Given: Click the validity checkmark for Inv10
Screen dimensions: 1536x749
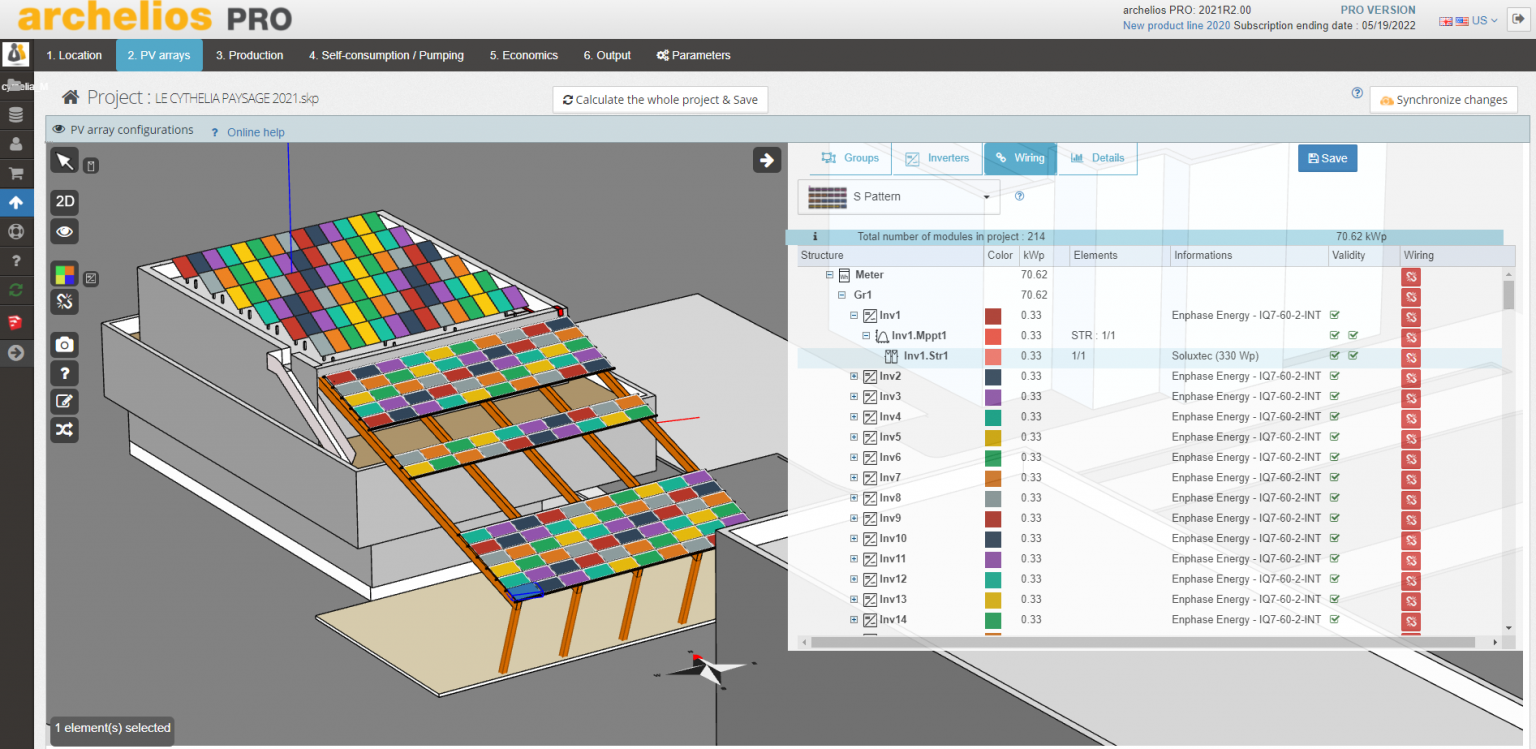Looking at the screenshot, I should 1334,538.
